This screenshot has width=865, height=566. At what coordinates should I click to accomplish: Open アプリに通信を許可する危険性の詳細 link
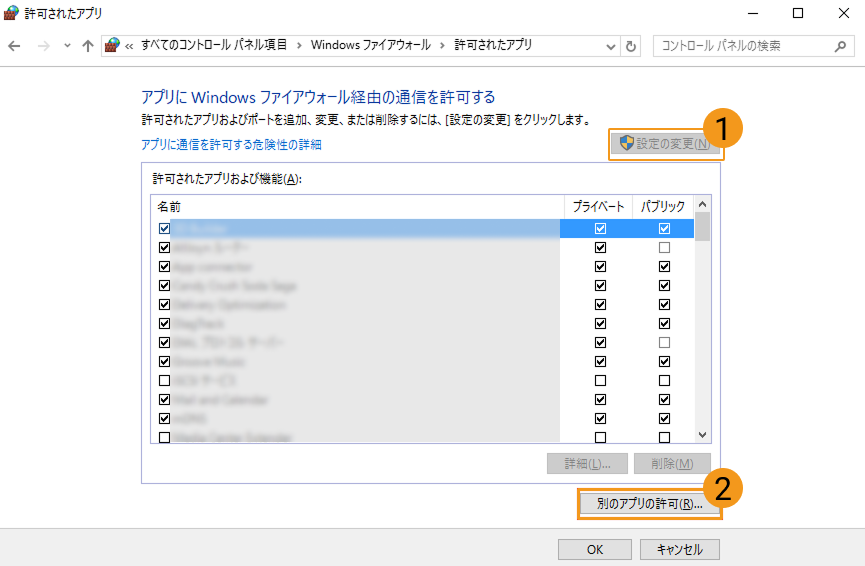click(231, 145)
